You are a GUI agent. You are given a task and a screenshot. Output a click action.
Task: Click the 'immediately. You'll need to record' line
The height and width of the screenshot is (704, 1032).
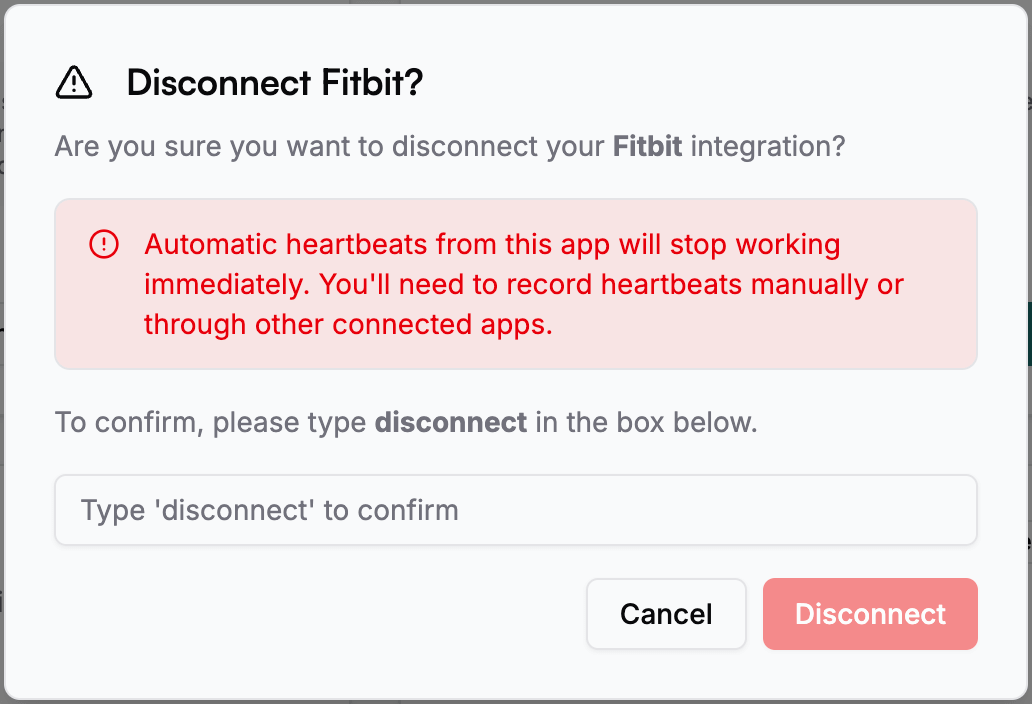[x=370, y=285]
